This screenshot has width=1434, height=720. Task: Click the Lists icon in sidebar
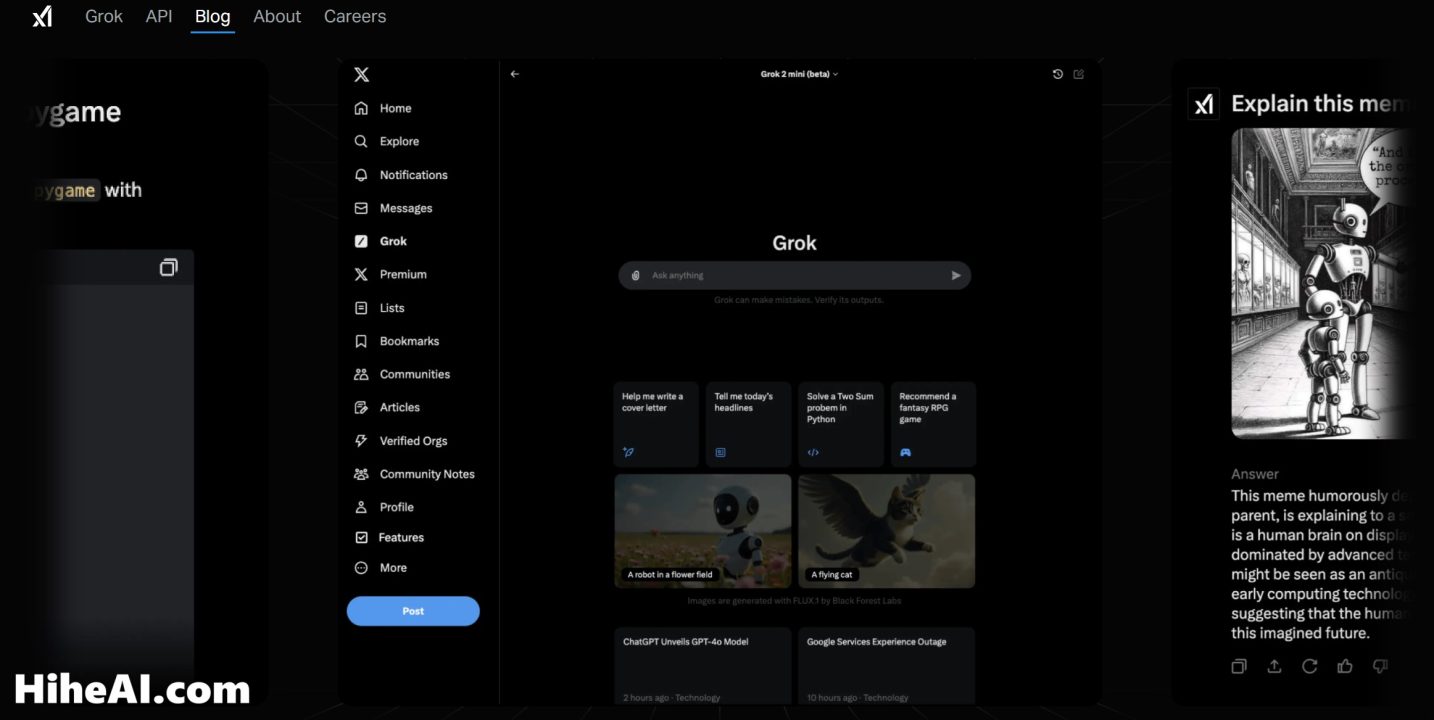(x=361, y=308)
